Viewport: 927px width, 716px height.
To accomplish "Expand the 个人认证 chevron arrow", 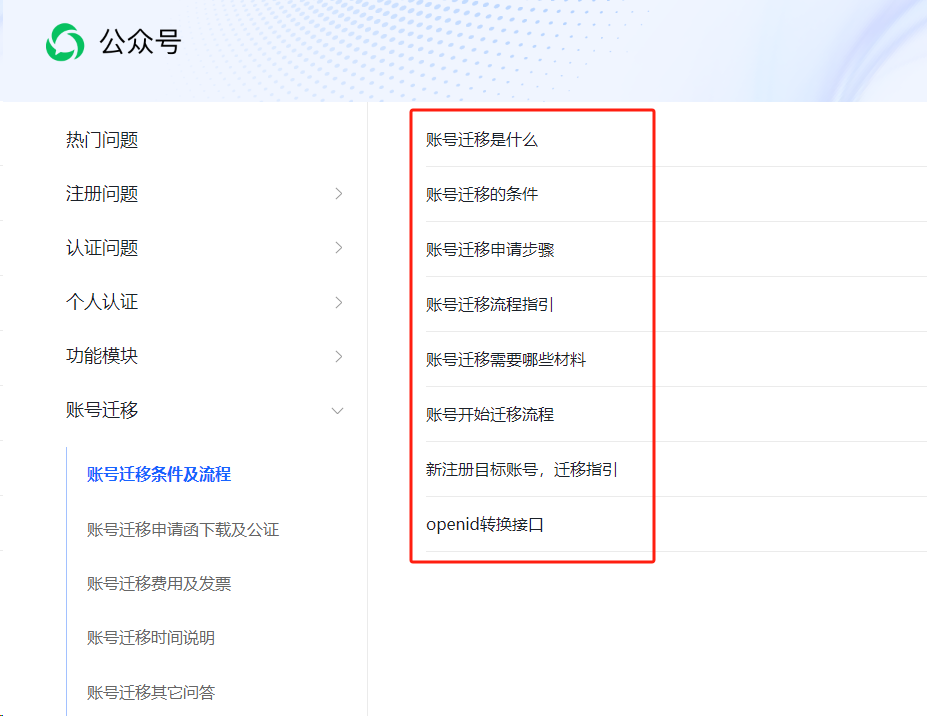I will [x=339, y=302].
